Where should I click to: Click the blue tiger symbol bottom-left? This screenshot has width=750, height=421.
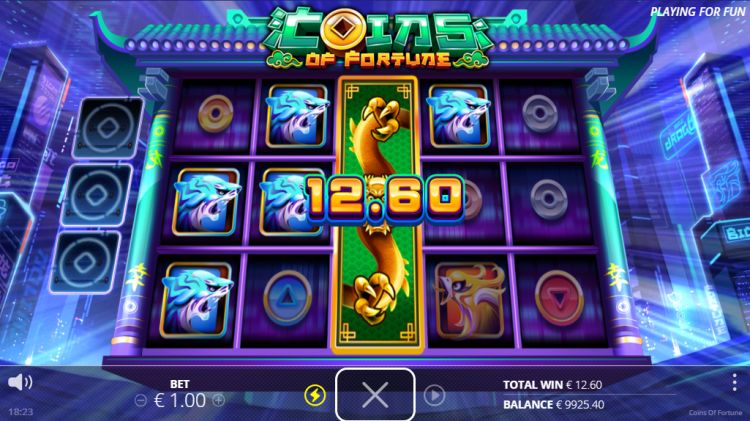click(x=197, y=299)
